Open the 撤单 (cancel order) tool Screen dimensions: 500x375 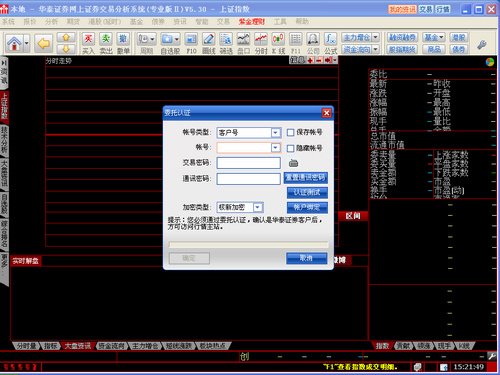tap(123, 43)
